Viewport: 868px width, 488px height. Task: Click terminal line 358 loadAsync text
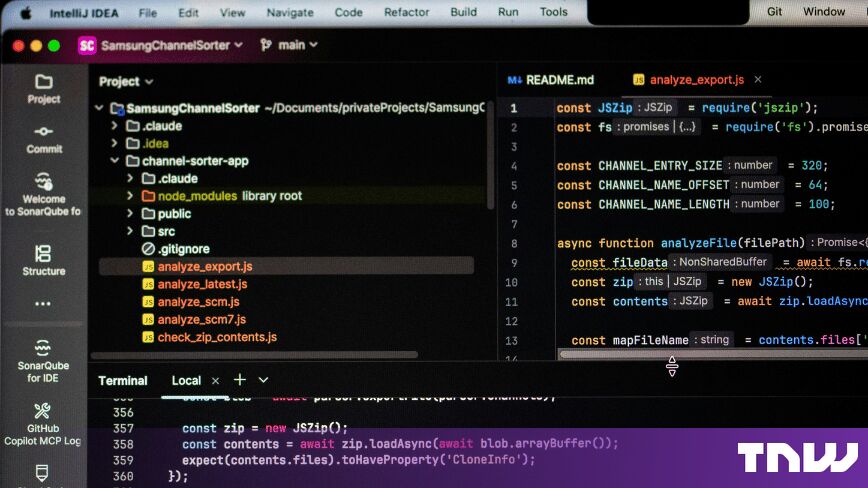(x=400, y=444)
